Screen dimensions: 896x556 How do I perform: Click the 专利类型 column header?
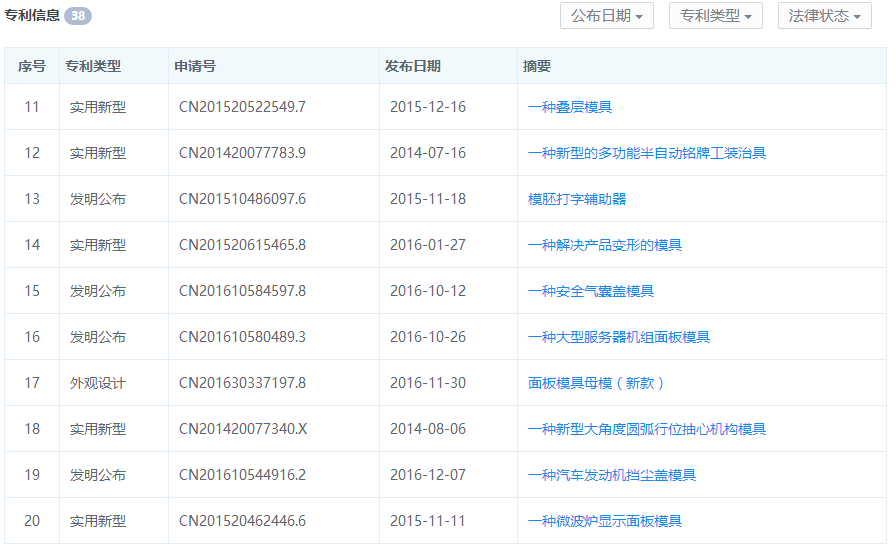coord(93,66)
